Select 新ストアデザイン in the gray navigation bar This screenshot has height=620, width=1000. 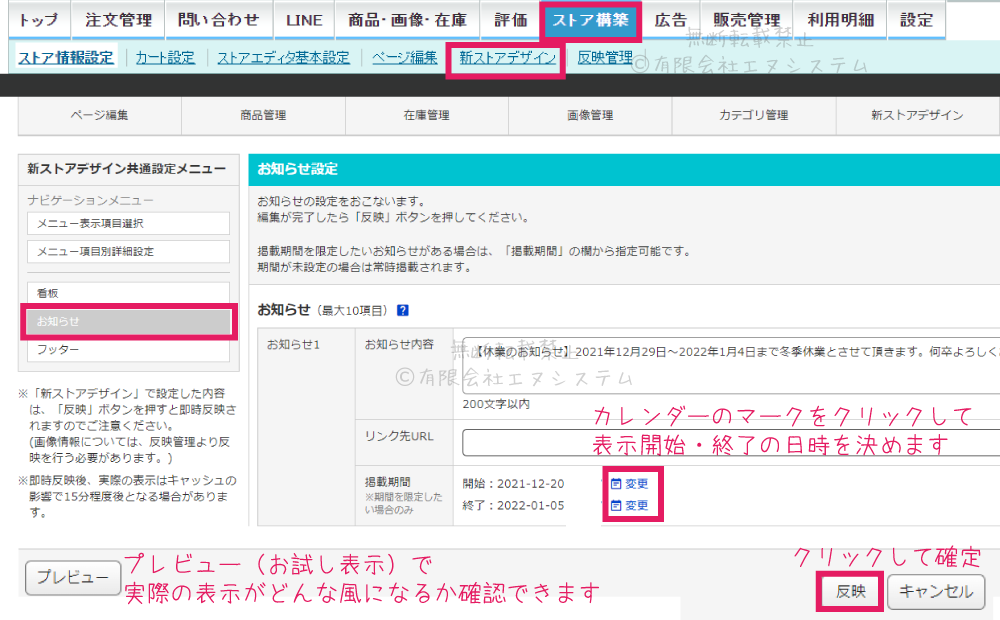pos(917,115)
